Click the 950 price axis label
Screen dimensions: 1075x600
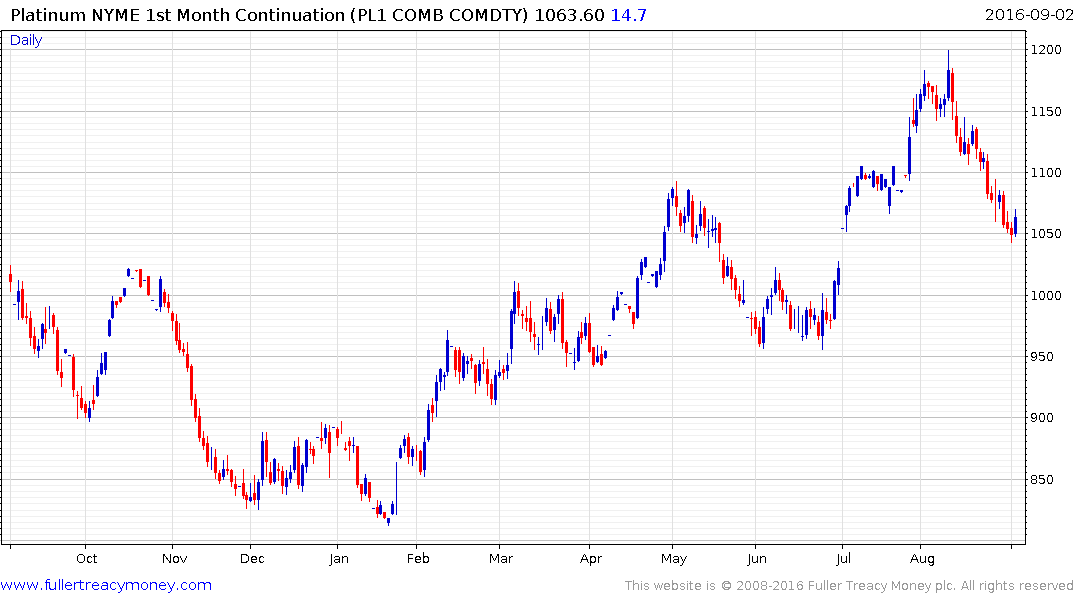tap(1043, 357)
